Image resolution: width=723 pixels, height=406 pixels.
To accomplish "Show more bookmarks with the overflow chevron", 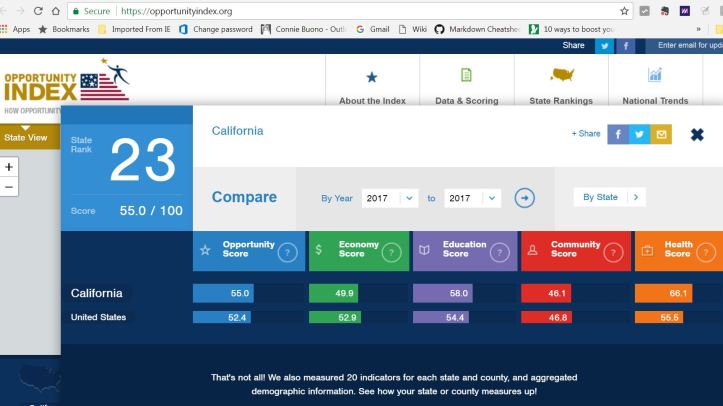I will (x=699, y=29).
